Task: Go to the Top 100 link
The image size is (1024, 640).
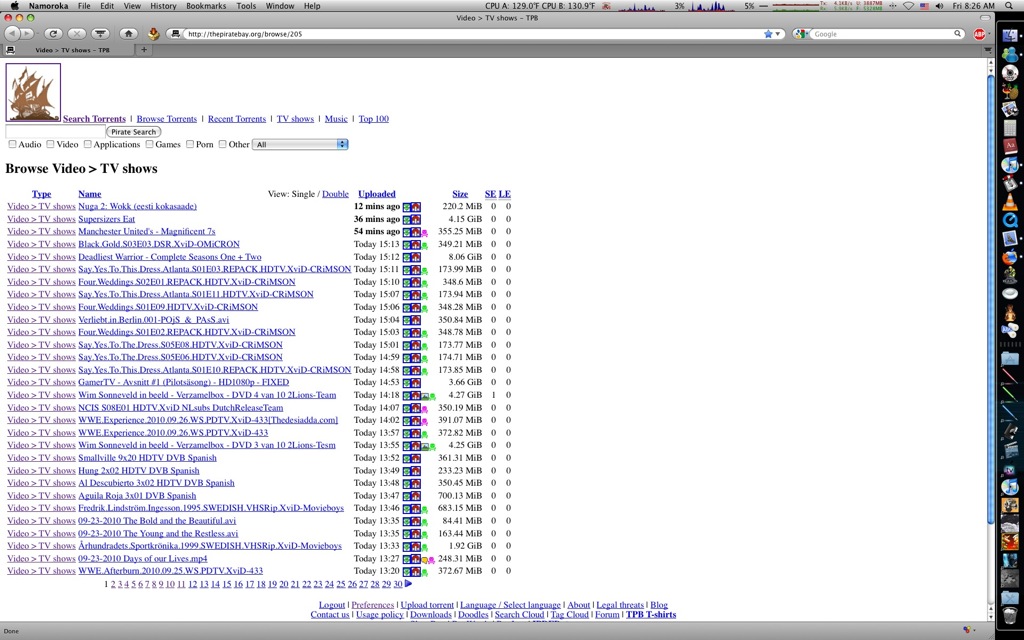Action: (374, 119)
